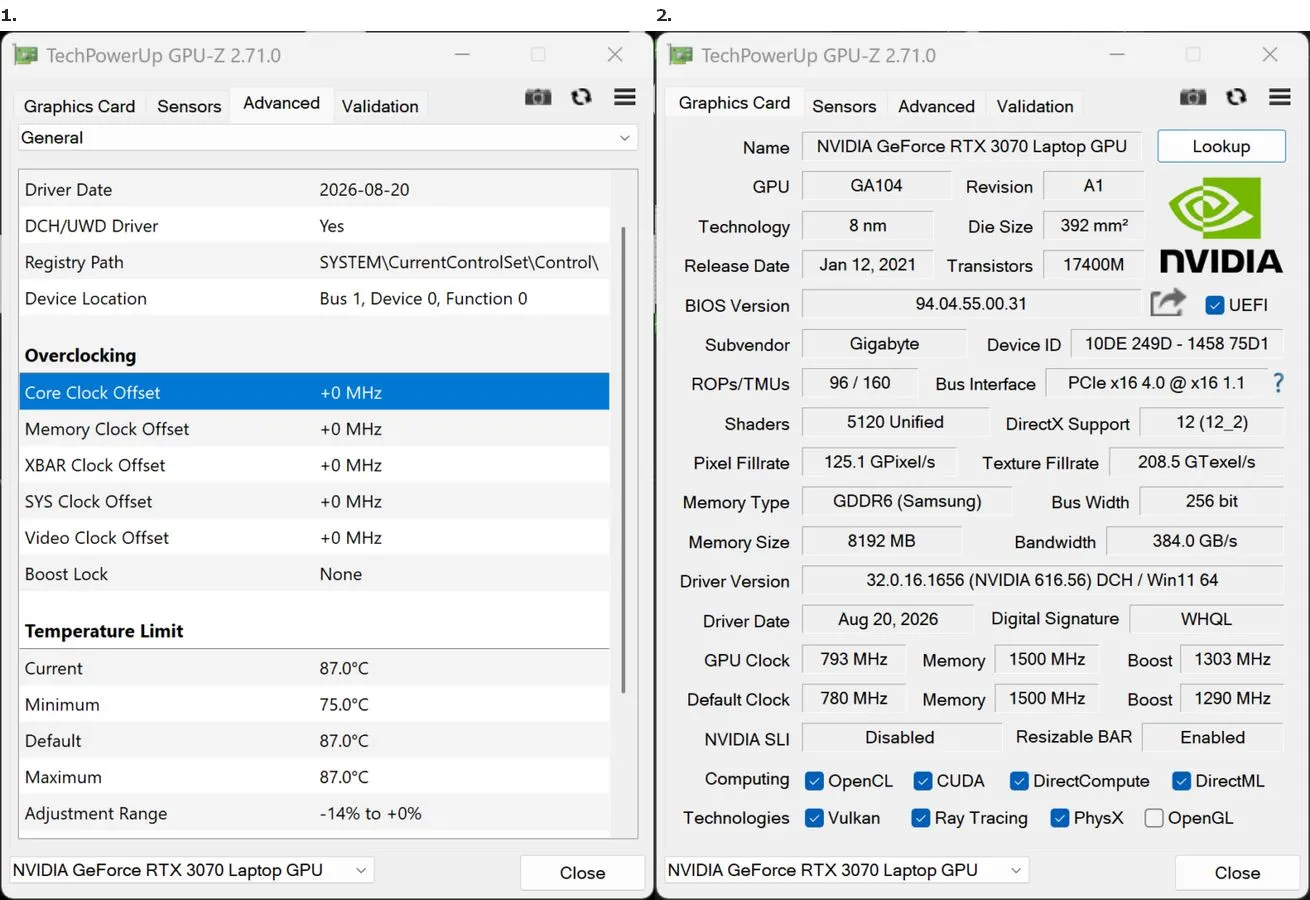The image size is (1310, 900).
Task: Open Sensors tab in right window
Action: 844,106
